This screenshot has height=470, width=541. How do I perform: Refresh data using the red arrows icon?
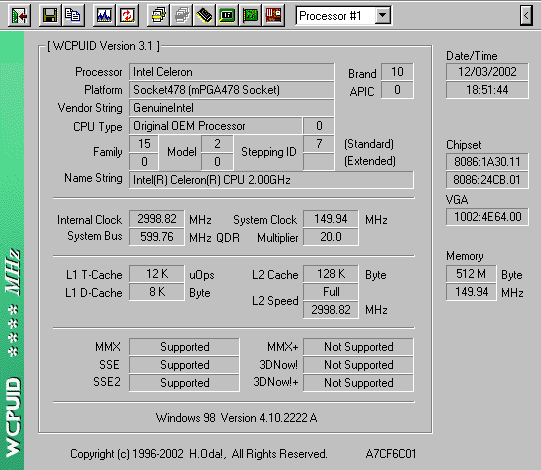127,15
